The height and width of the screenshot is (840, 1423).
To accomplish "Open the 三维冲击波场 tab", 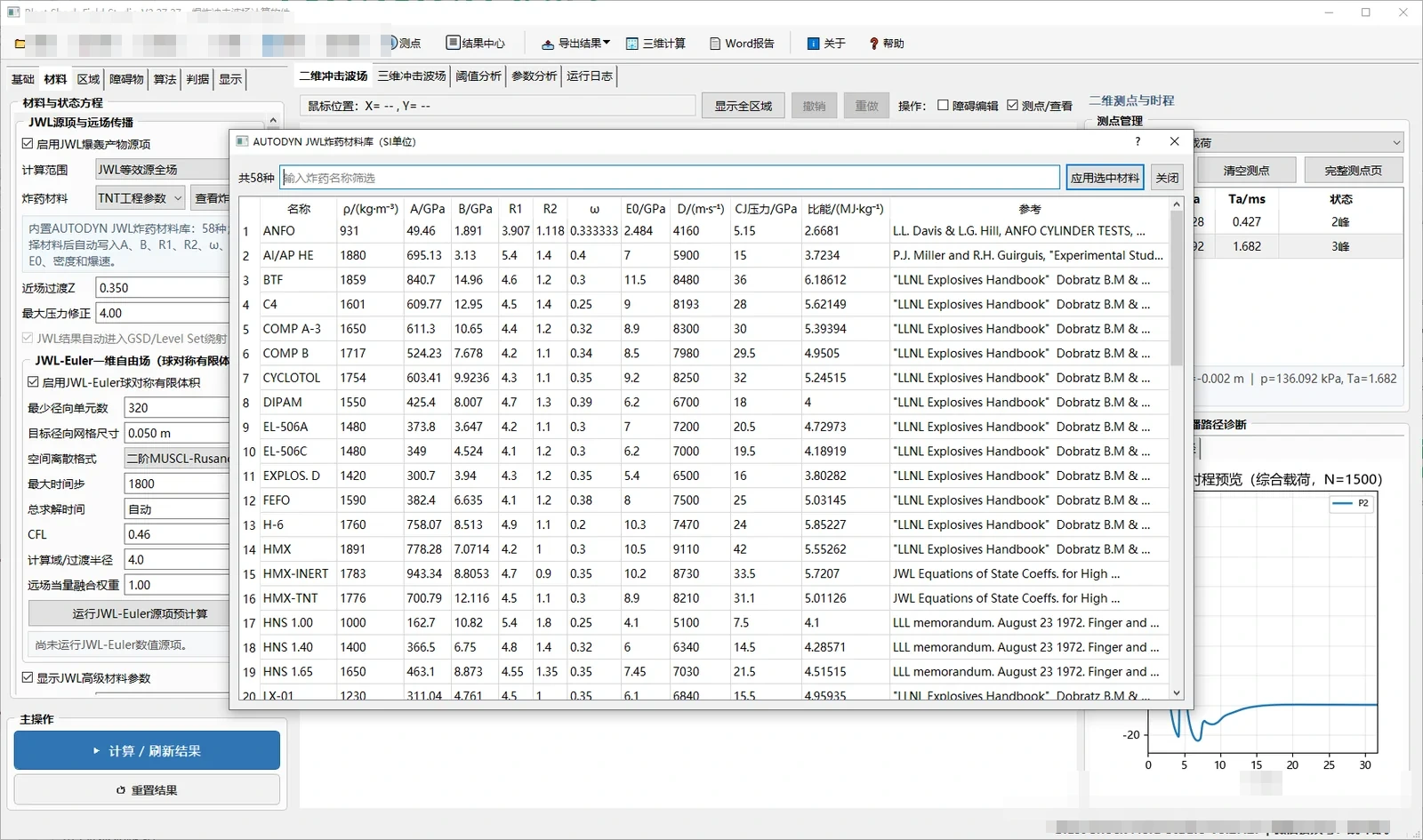I will click(x=412, y=76).
